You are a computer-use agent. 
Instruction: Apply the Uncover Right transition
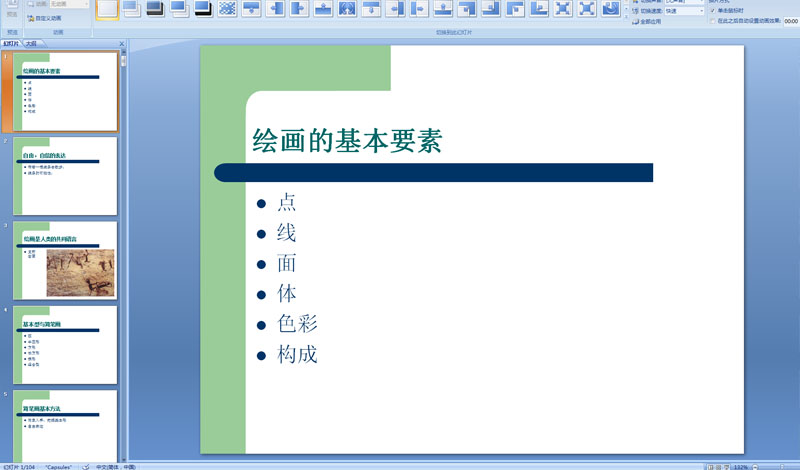[x=419, y=9]
